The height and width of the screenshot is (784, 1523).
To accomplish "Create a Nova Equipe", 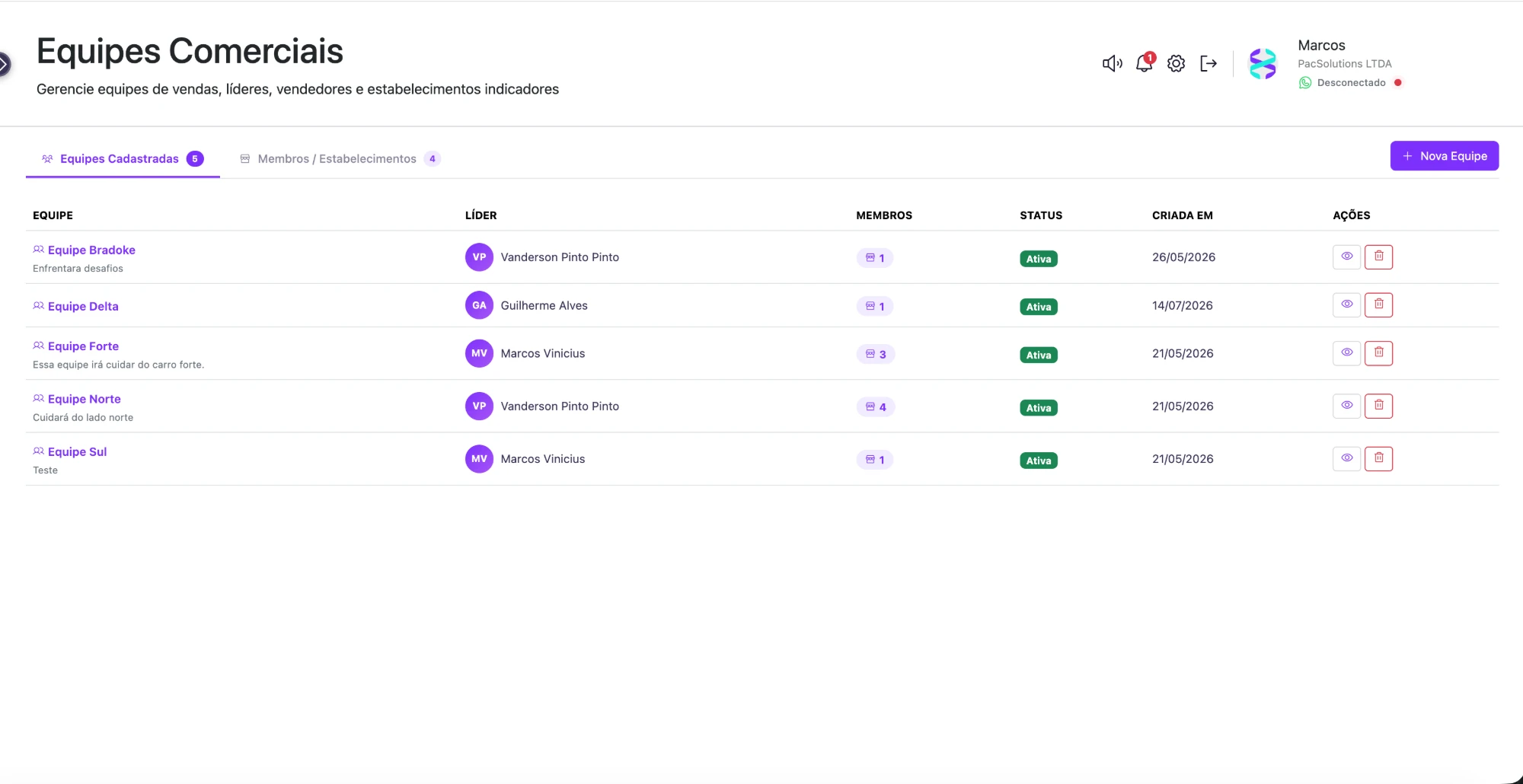I will (1445, 156).
